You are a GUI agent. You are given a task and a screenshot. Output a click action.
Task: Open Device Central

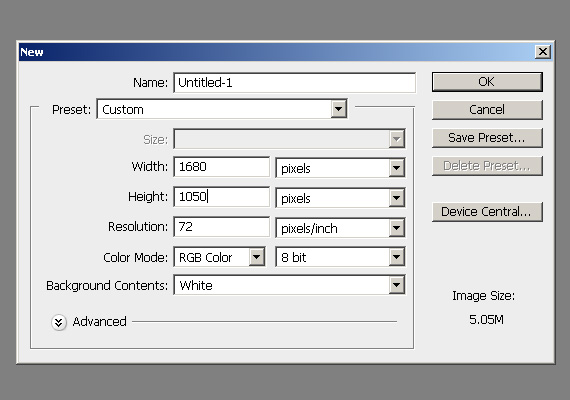487,212
